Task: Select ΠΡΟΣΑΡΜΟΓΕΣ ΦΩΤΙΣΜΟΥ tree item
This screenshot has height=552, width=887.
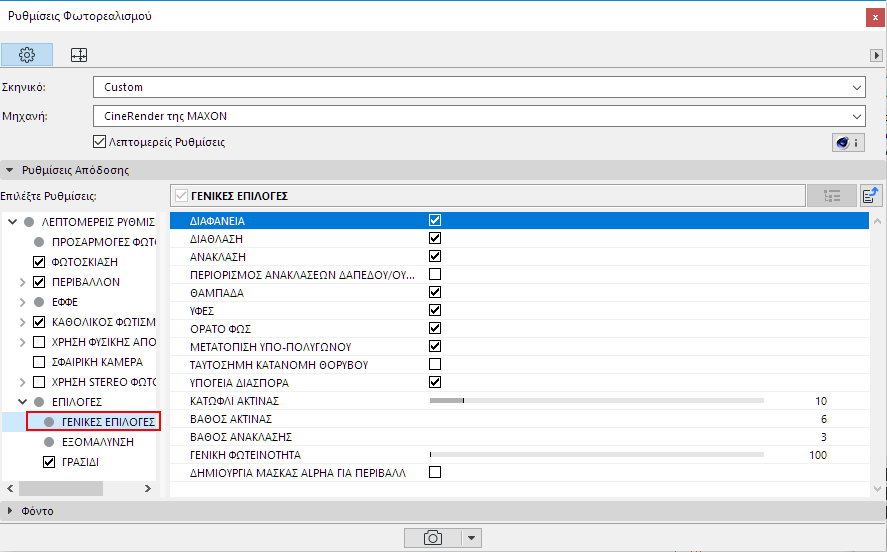Action: [104, 242]
